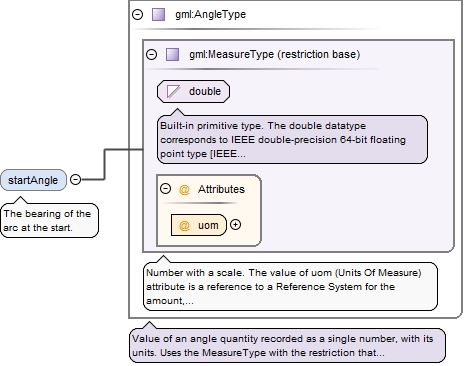The width and height of the screenshot is (464, 366).
Task: Click the 'Value of an angle quantity' annotation
Action: coord(287,346)
